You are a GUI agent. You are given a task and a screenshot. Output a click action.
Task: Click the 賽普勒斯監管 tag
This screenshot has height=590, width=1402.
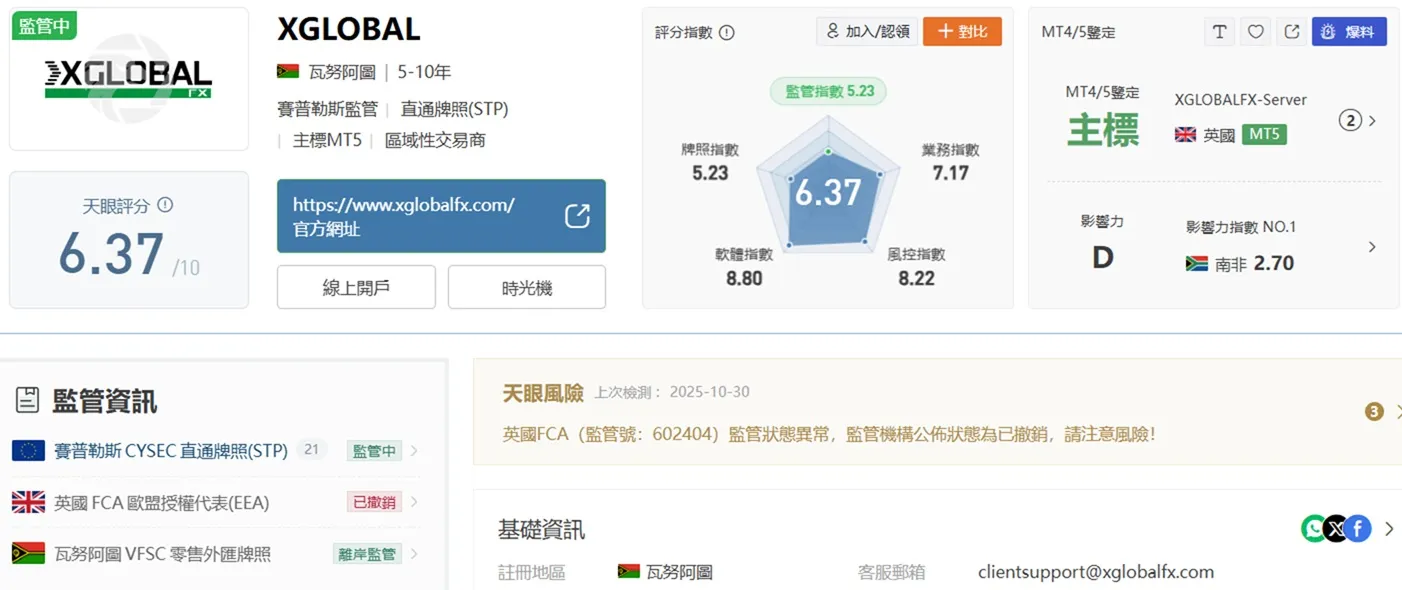[x=327, y=109]
